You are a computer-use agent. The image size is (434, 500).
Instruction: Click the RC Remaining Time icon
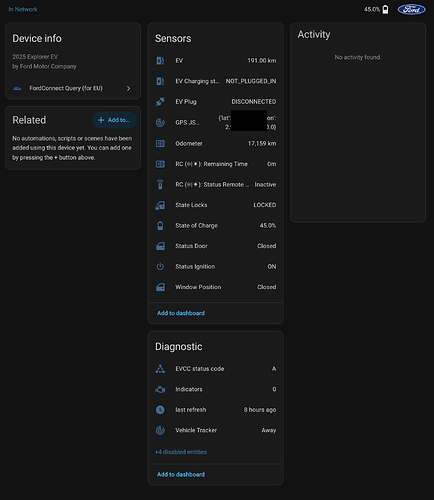160,164
